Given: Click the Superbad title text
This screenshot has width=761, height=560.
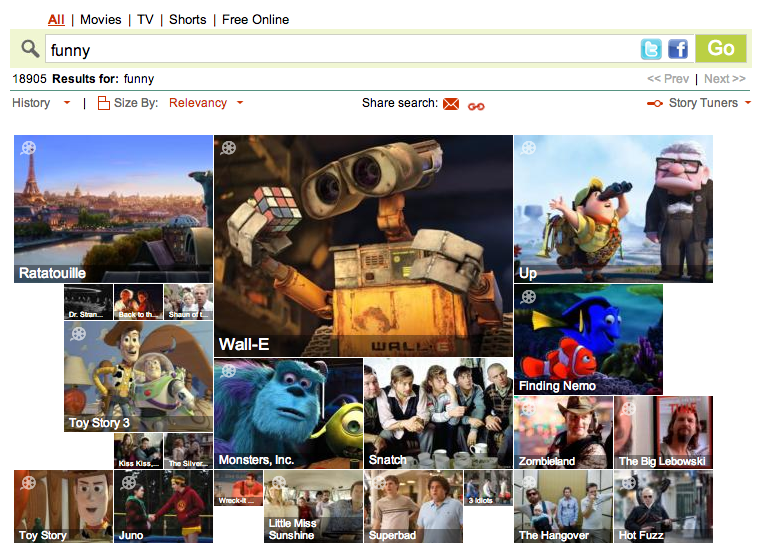Looking at the screenshot, I should [392, 535].
